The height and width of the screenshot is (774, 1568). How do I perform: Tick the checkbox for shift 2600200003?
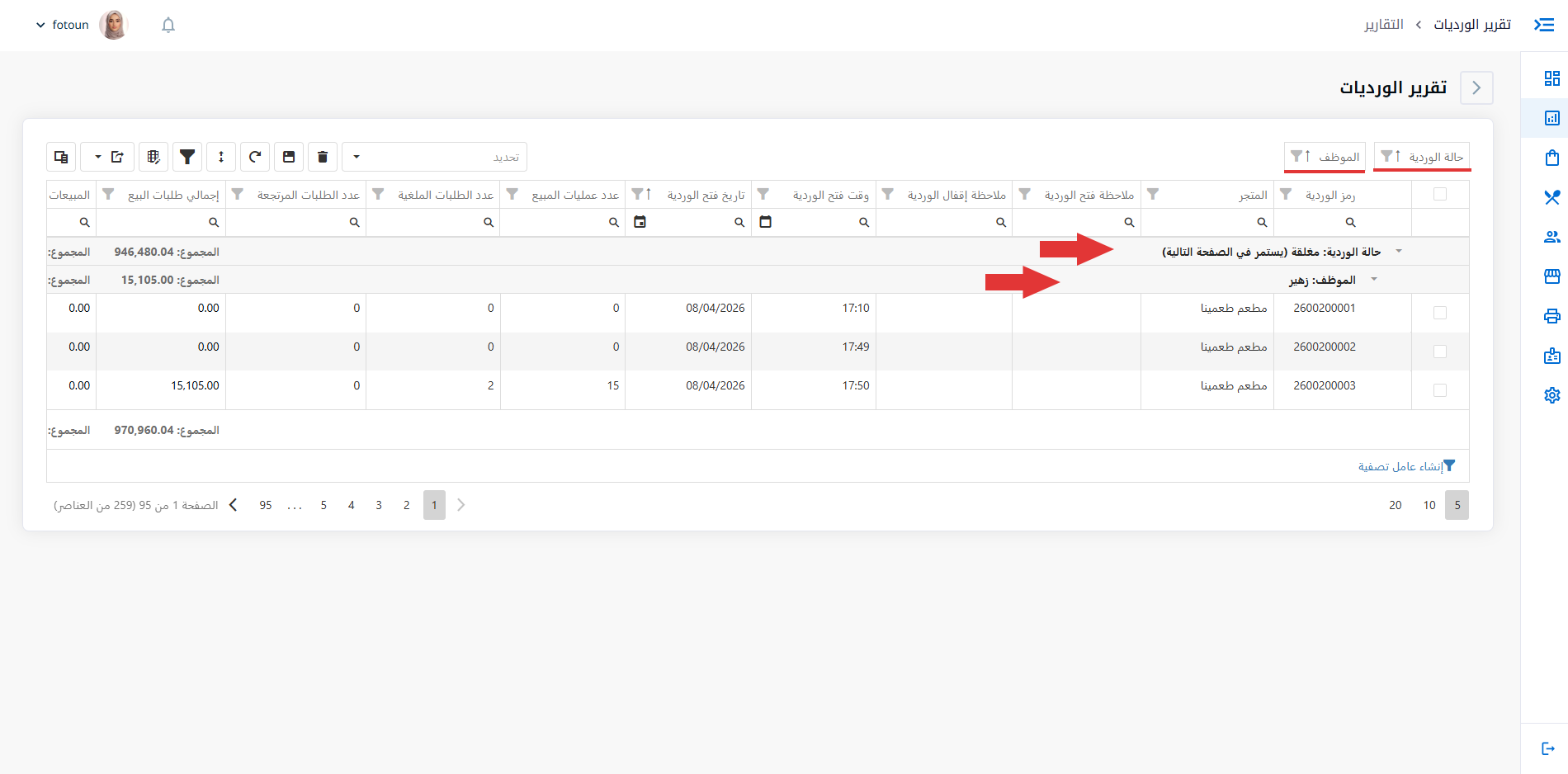(1440, 390)
